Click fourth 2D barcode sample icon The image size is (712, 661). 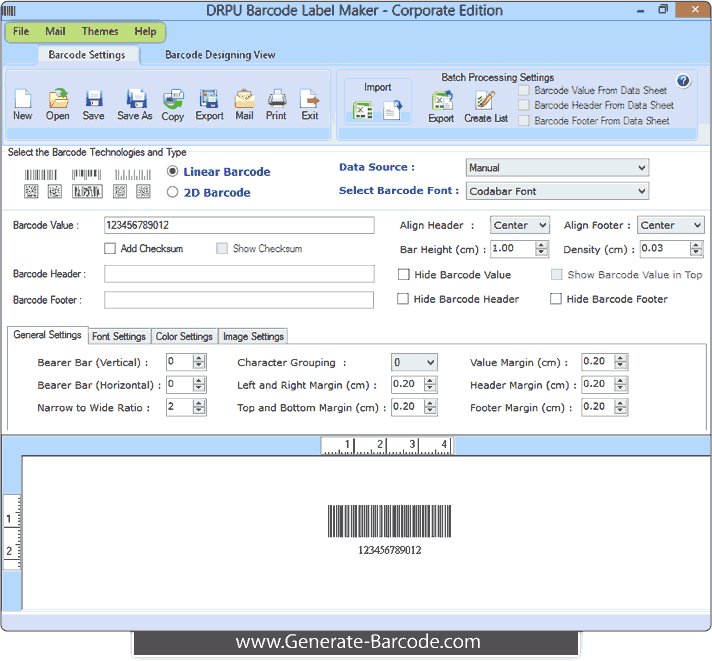tap(120, 191)
